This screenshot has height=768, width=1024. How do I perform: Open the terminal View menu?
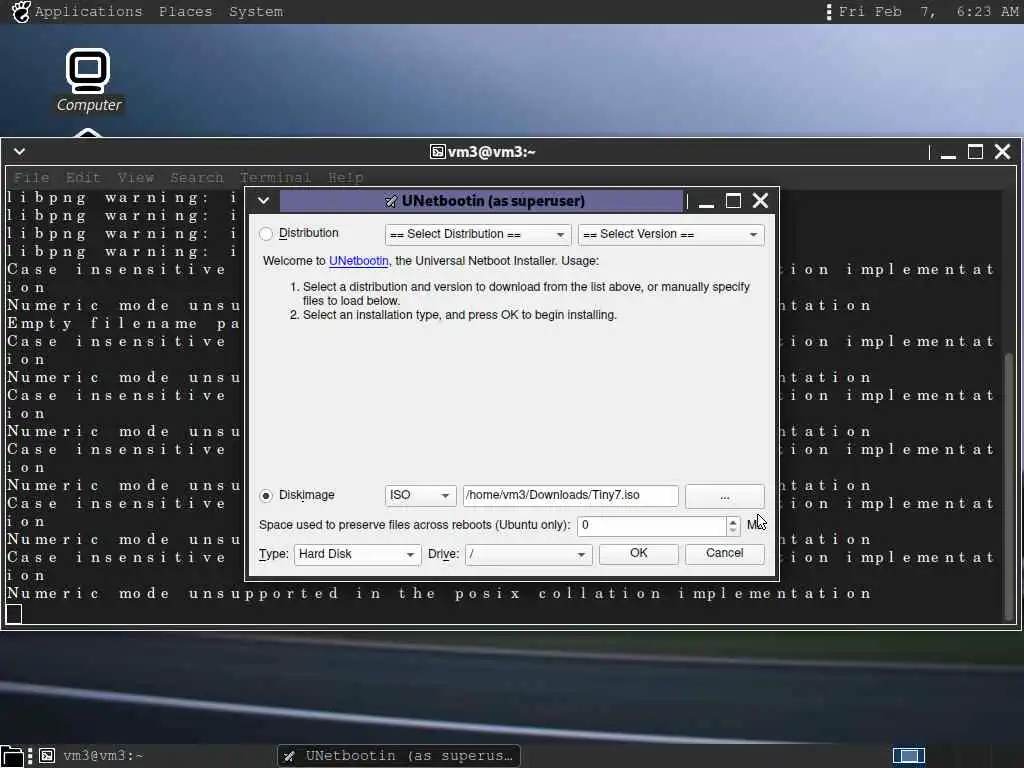click(136, 178)
